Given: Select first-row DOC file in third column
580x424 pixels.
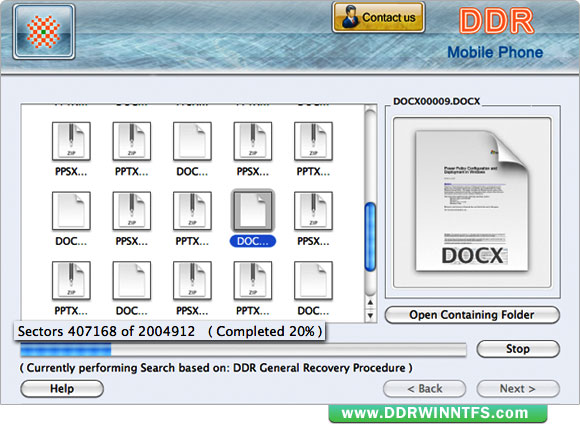Looking at the screenshot, I should (192, 141).
